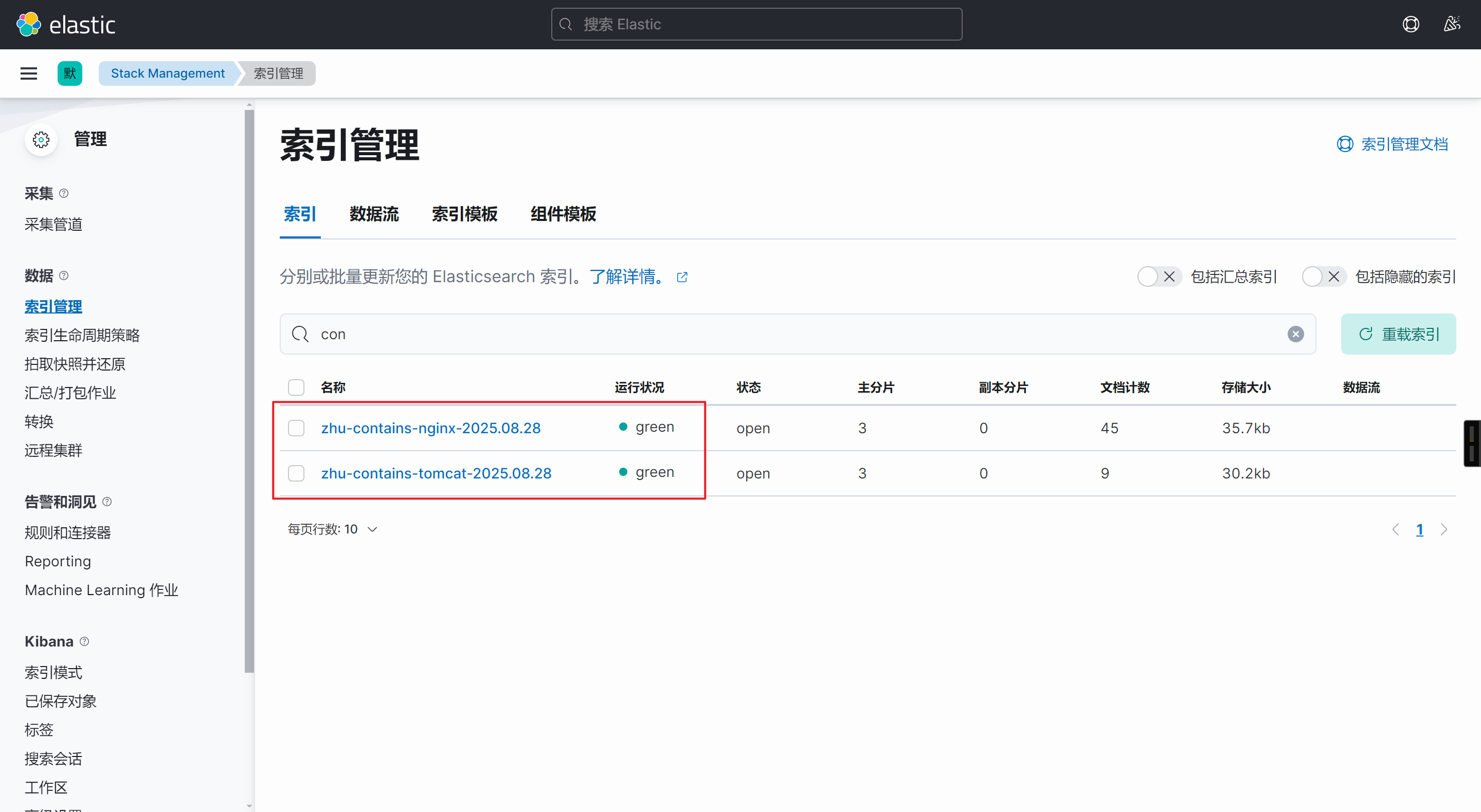The height and width of the screenshot is (812, 1481).
Task: Open 规则和连接器 in sidebar
Action: (x=68, y=533)
